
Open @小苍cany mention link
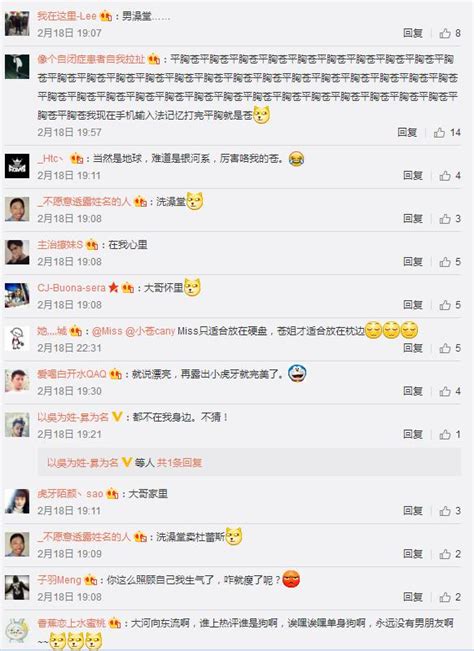point(150,331)
